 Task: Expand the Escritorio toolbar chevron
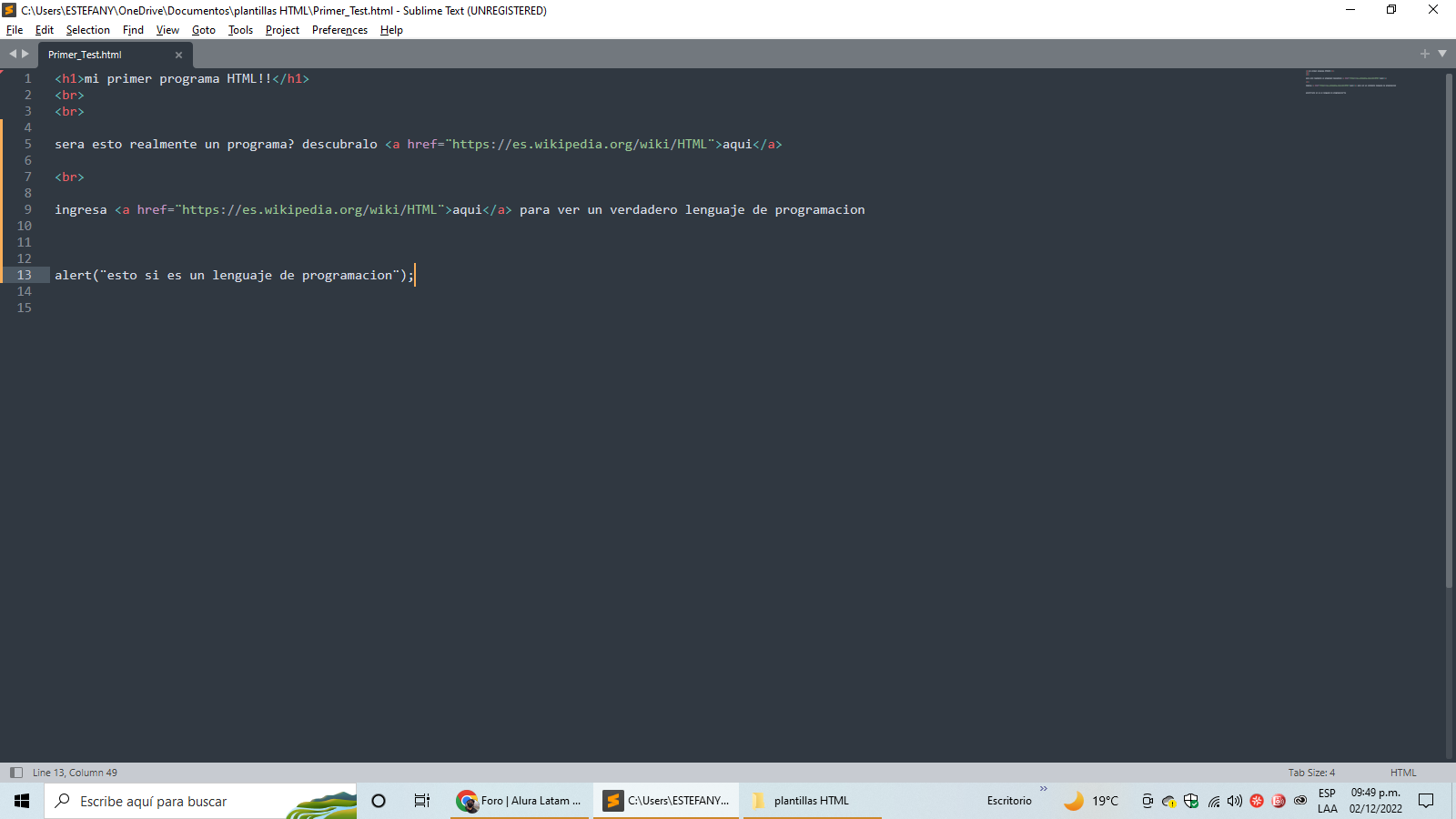[x=1044, y=788]
